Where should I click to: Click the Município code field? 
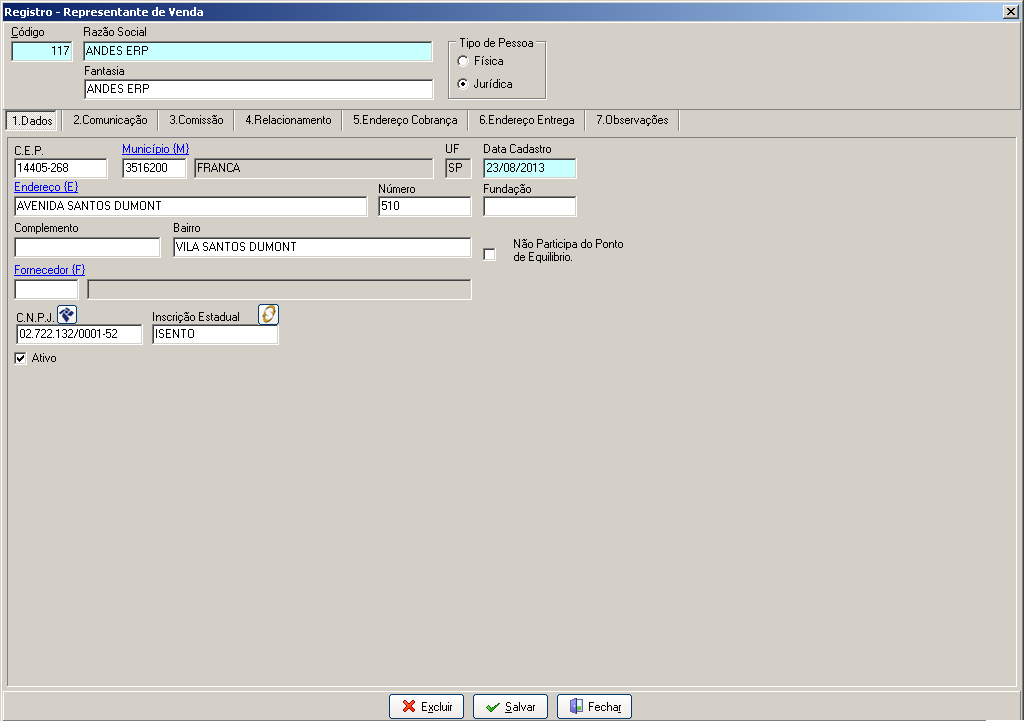pos(154,168)
